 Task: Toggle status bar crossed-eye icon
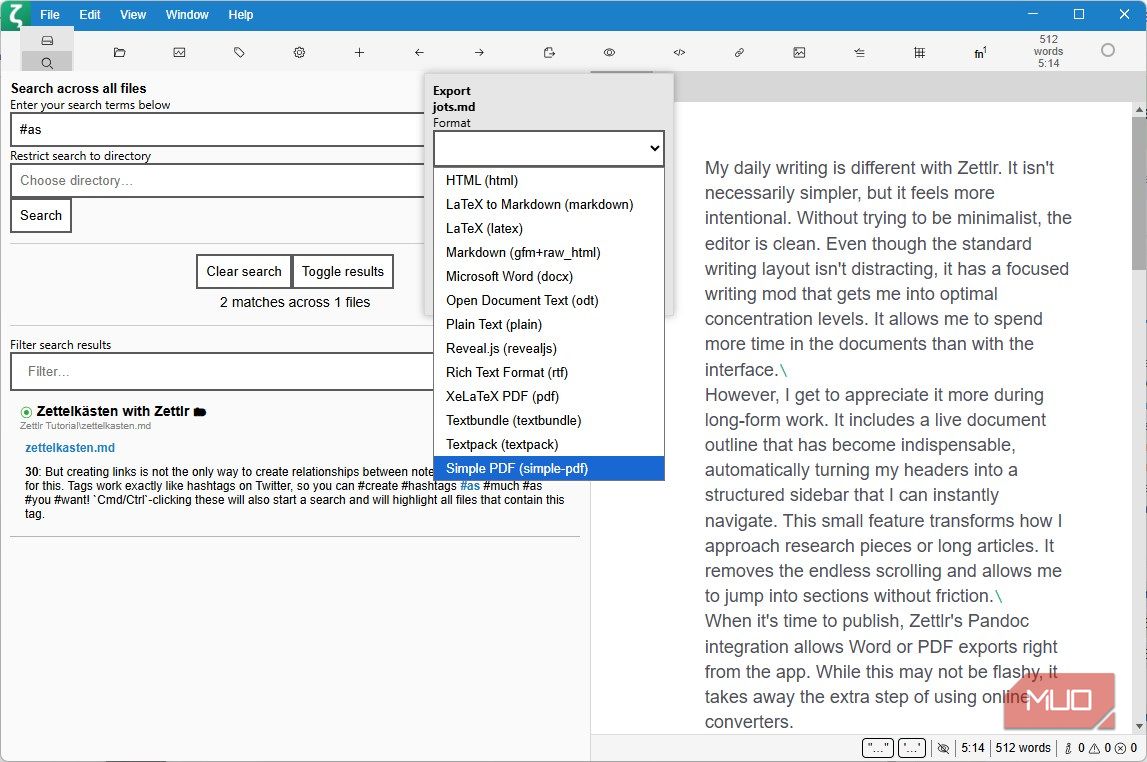point(944,748)
